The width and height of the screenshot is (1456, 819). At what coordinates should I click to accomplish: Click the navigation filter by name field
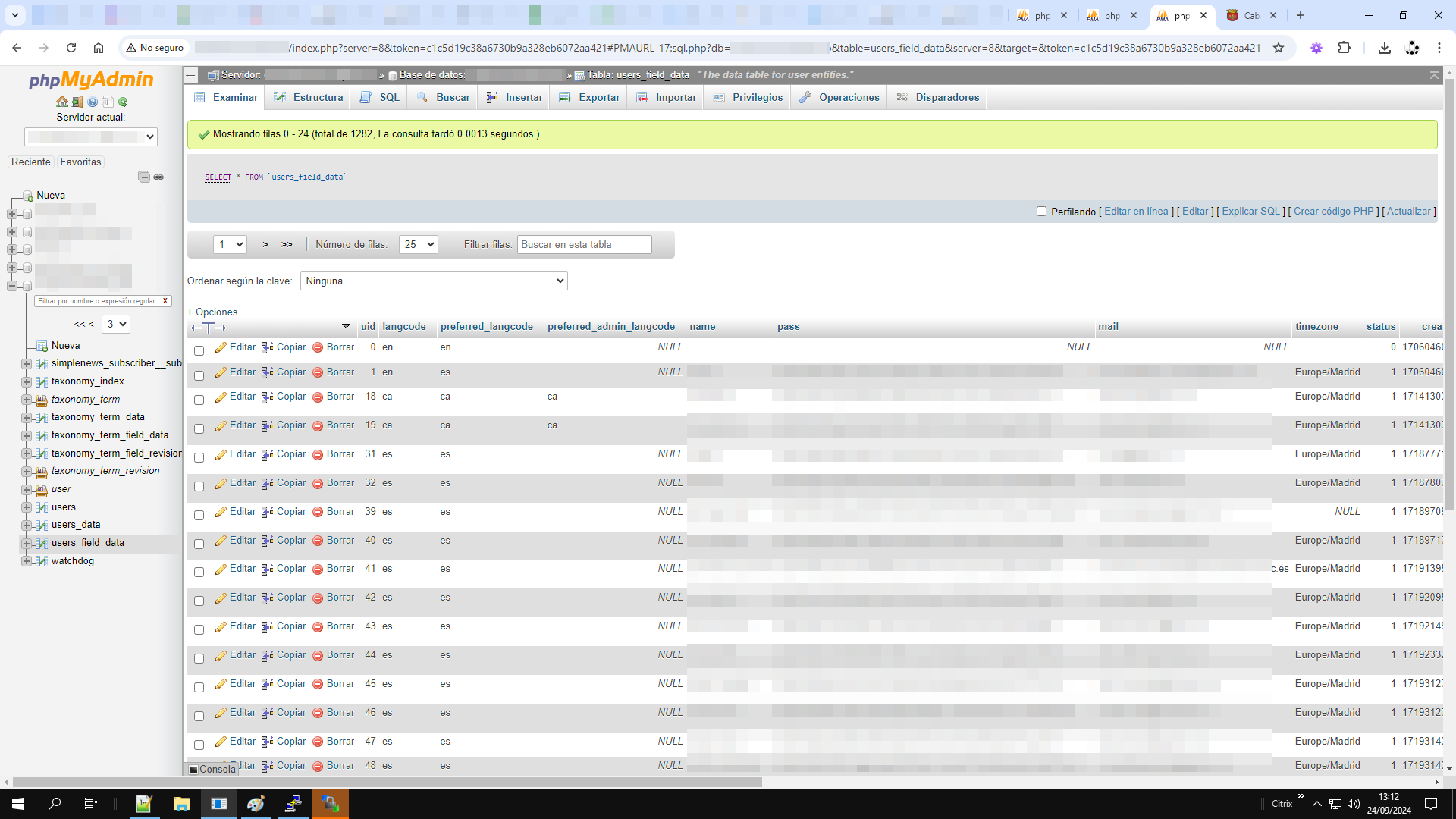click(97, 301)
